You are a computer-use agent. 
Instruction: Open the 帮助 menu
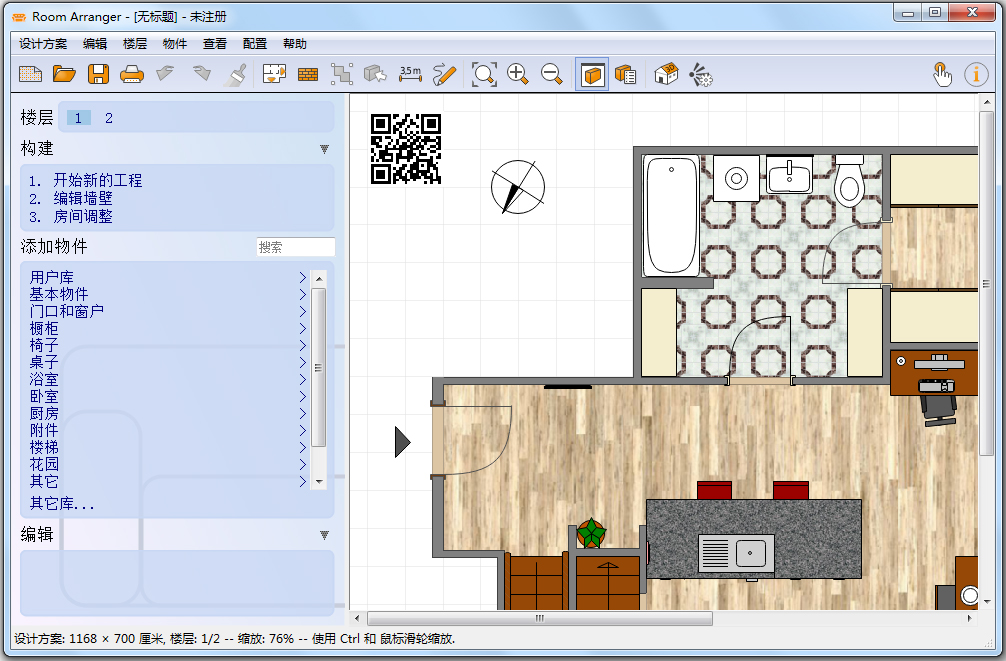point(294,44)
